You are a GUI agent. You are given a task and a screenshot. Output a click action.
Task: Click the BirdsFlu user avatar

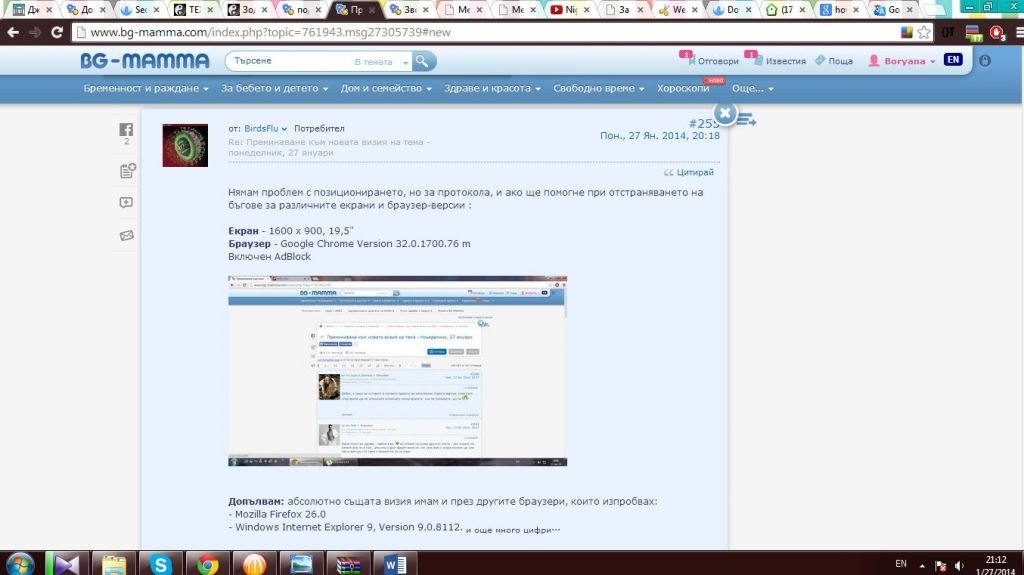tap(185, 145)
